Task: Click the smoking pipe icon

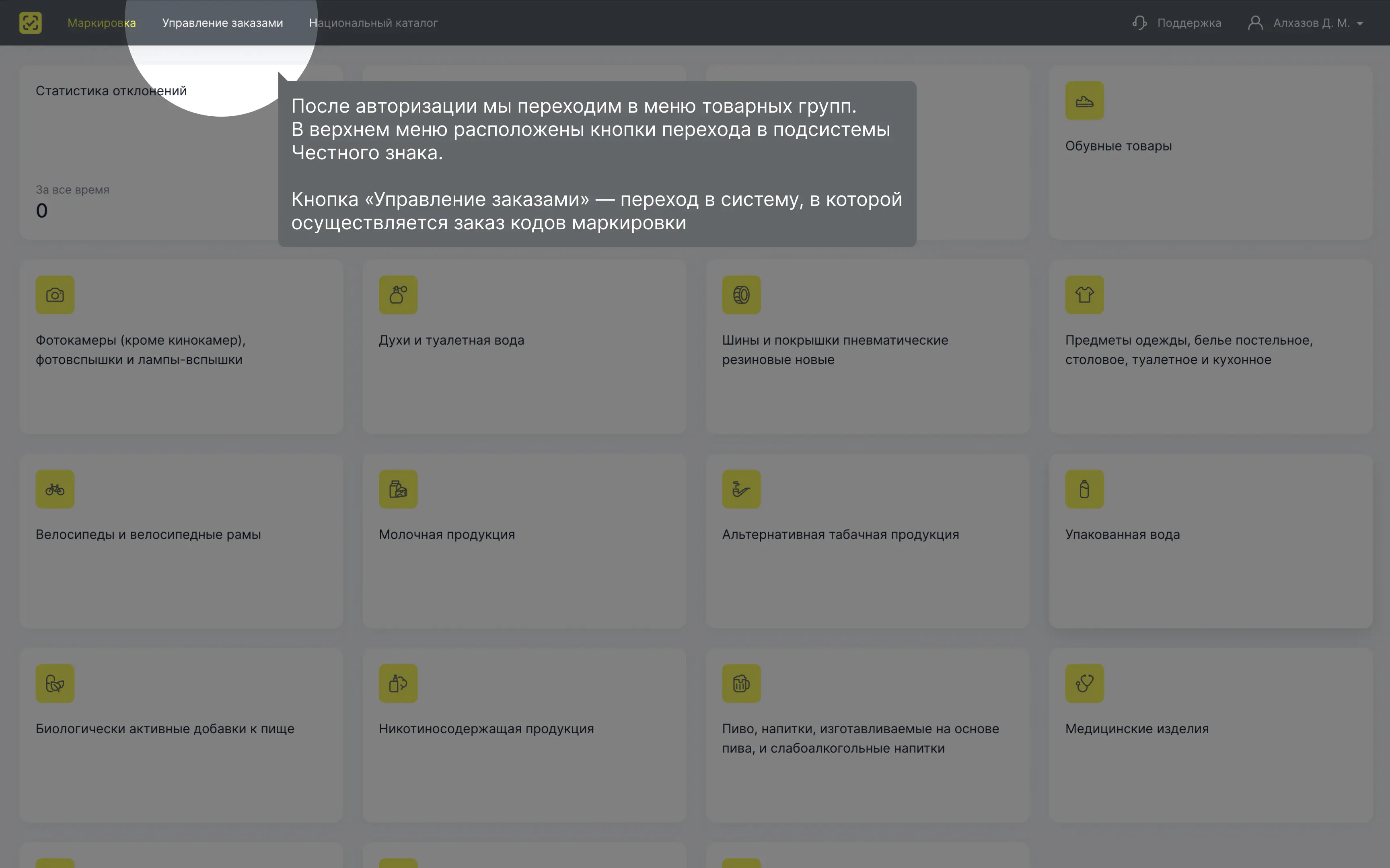Action: (742, 489)
